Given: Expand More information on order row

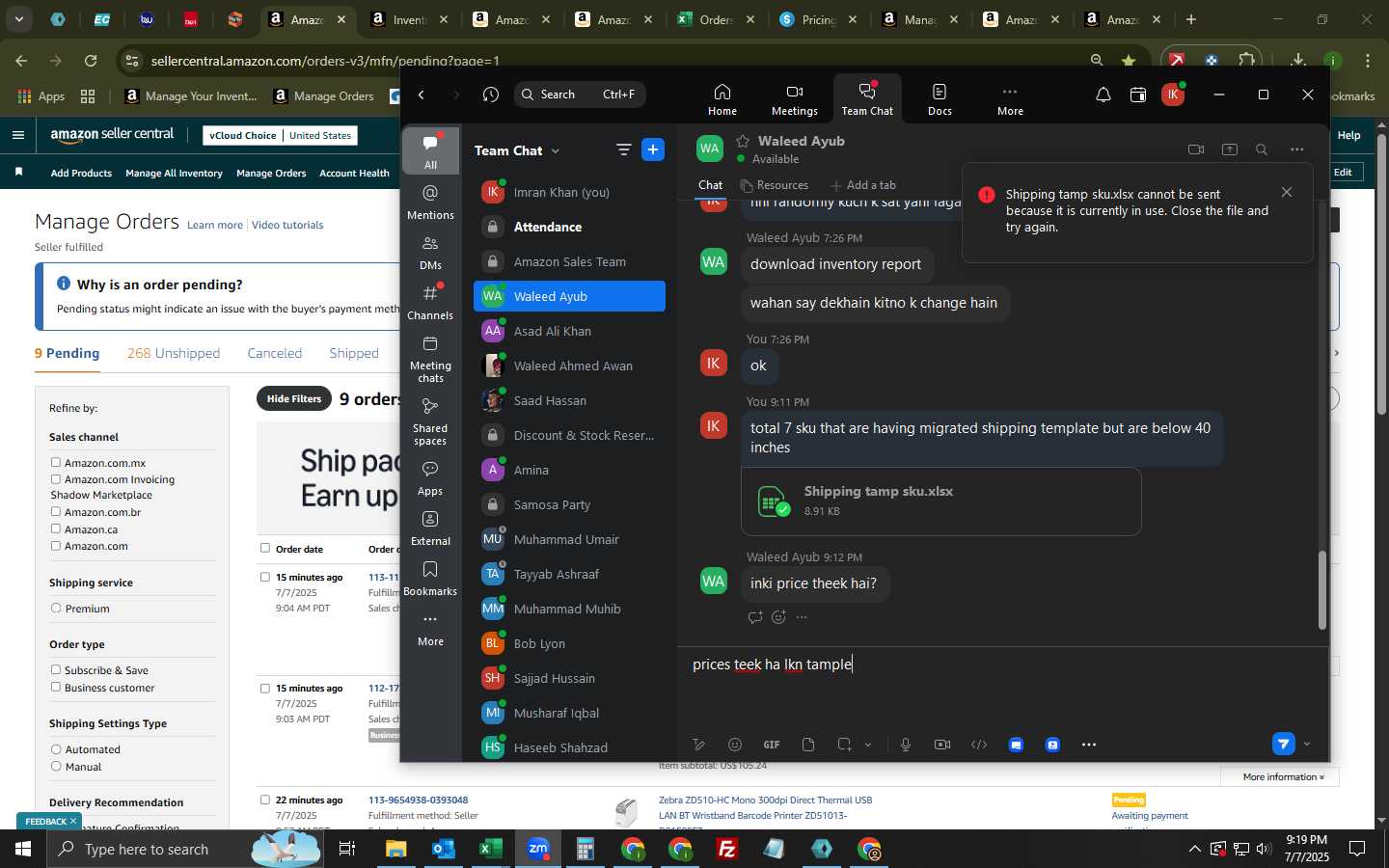Looking at the screenshot, I should 1283,777.
